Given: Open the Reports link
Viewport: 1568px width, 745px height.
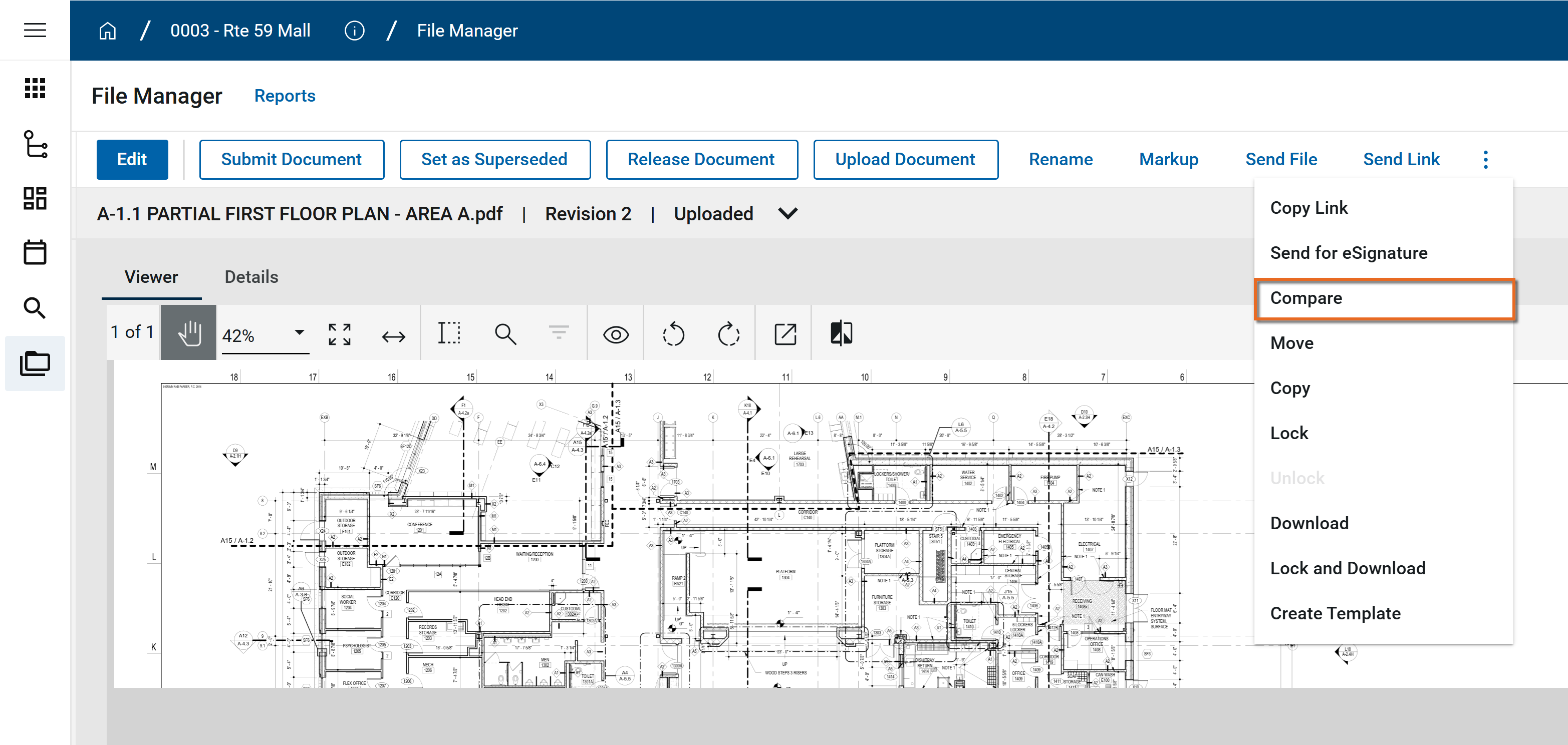Looking at the screenshot, I should [x=284, y=96].
